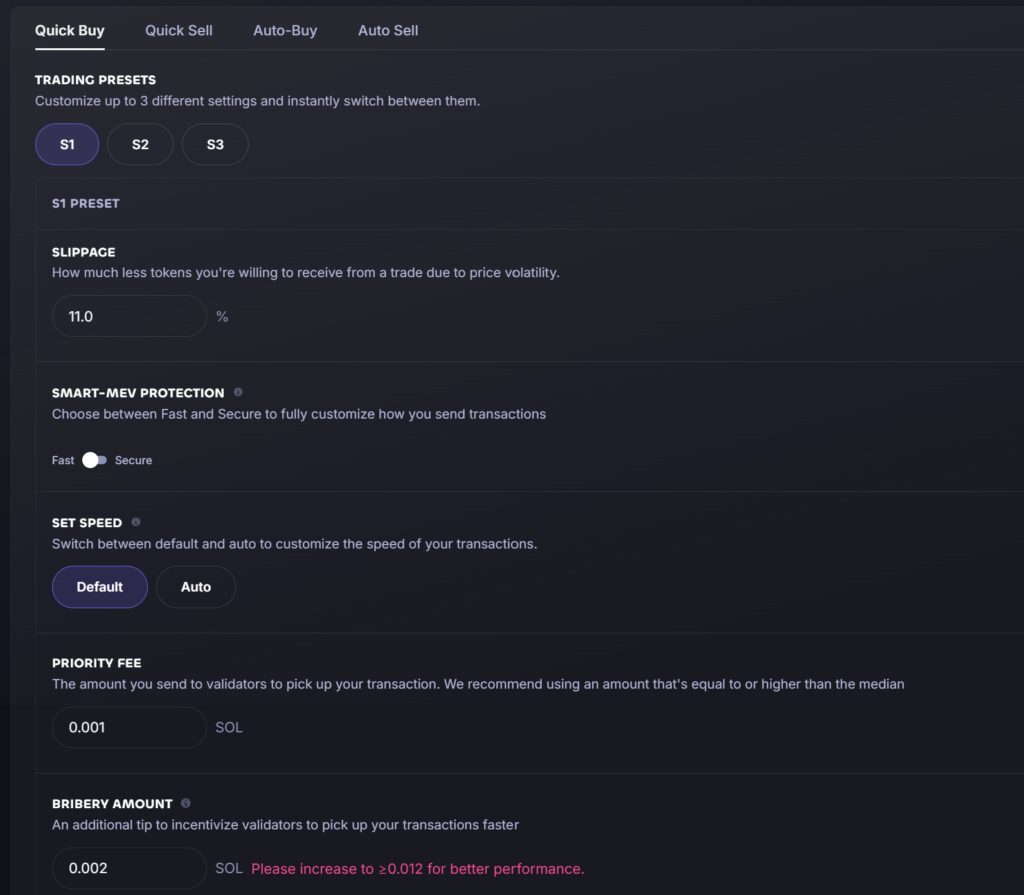The width and height of the screenshot is (1024, 895).
Task: Click the Set Speed info icon
Action: tap(136, 522)
